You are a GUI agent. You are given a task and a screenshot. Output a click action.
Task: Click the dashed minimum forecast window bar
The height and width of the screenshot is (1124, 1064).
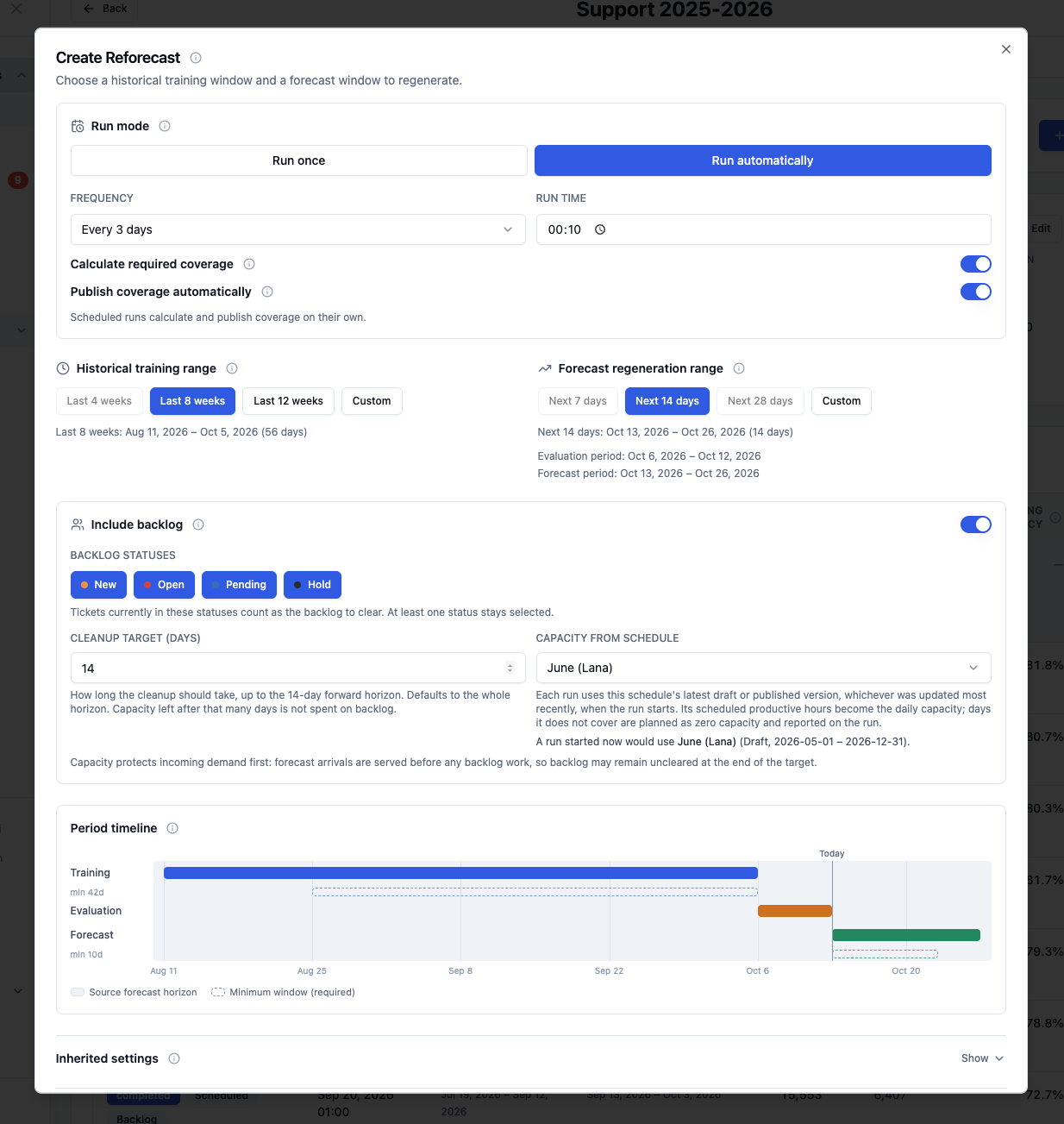pyautogui.click(x=886, y=954)
